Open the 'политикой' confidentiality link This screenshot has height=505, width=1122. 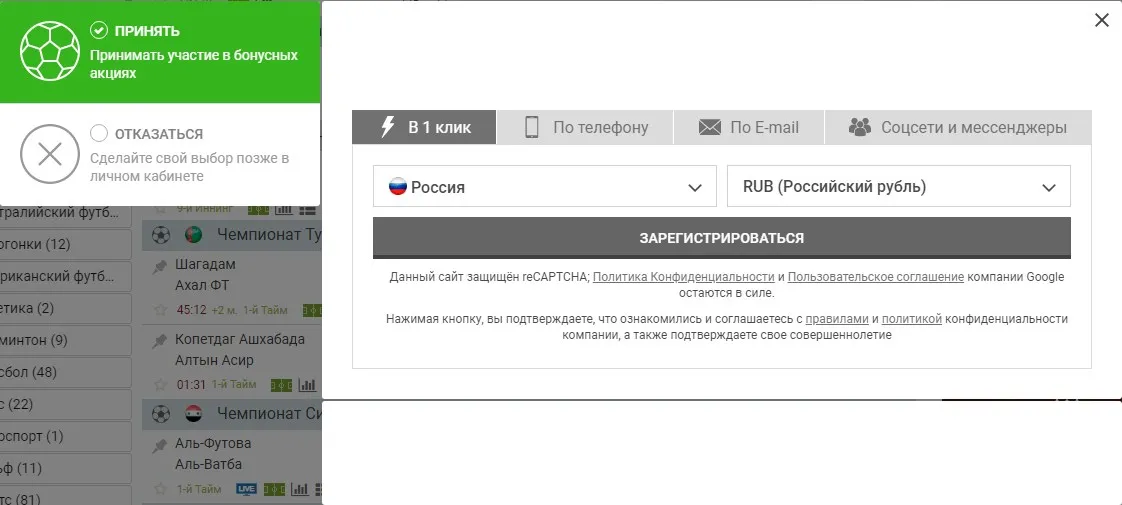coord(912,319)
